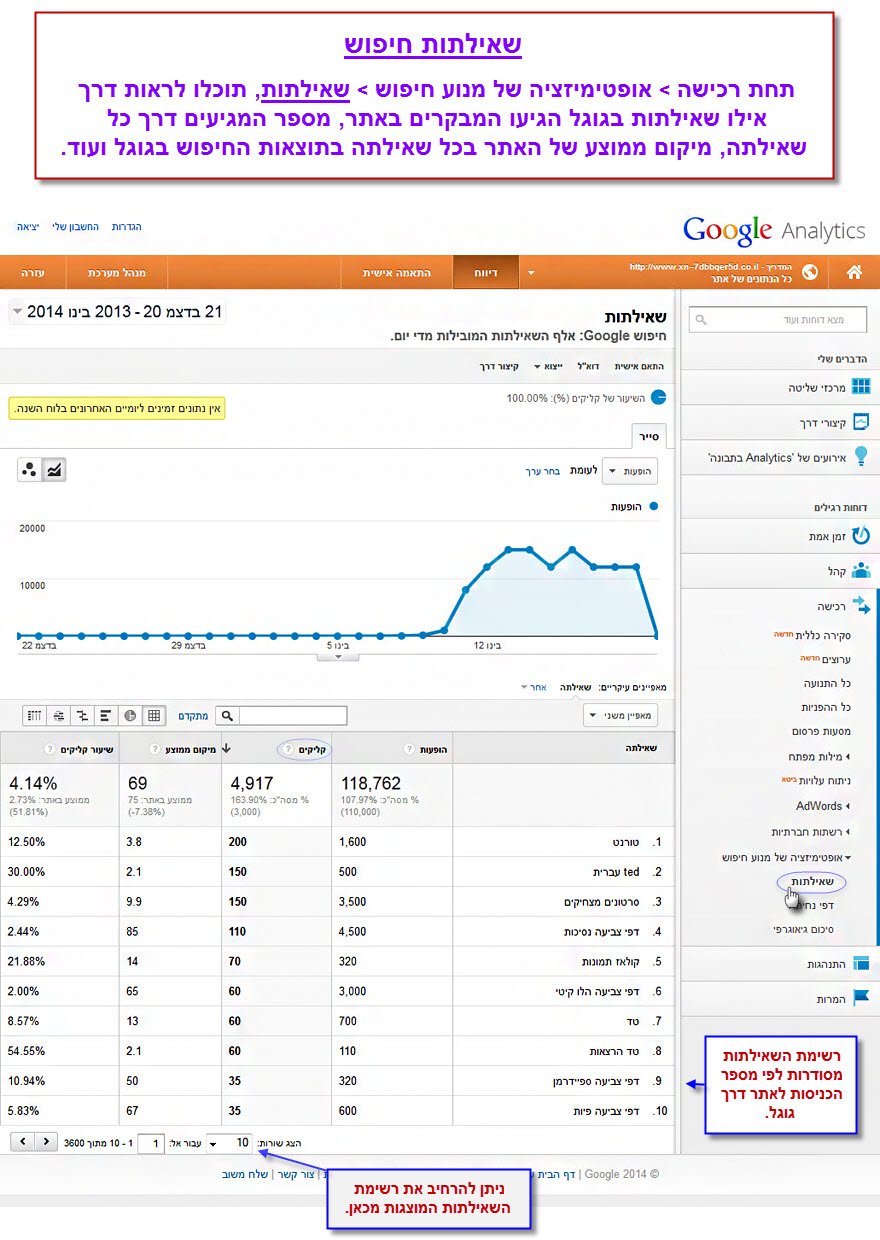Image resolution: width=880 pixels, height=1240 pixels.
Task: Open the secondary dimension (מאפיין משני) dropdown
Action: [620, 715]
